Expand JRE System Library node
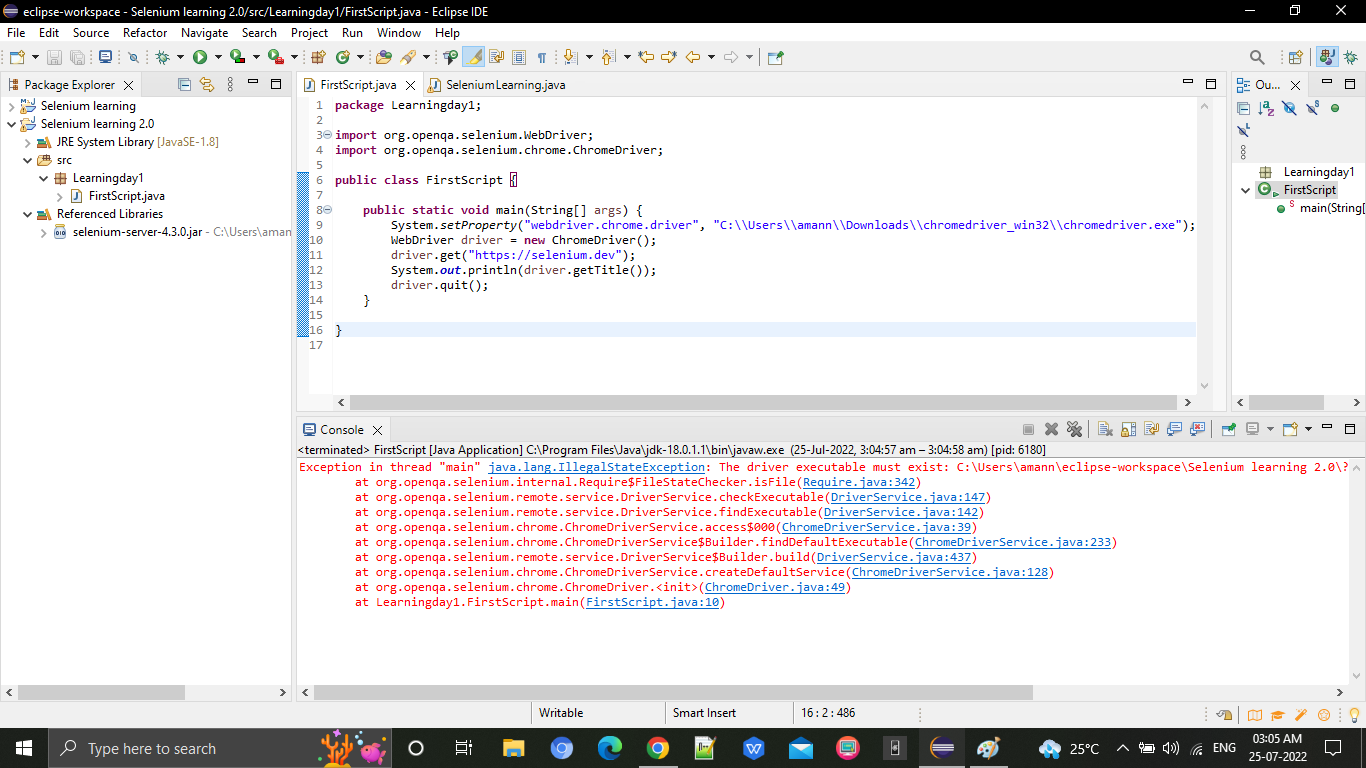 point(28,142)
